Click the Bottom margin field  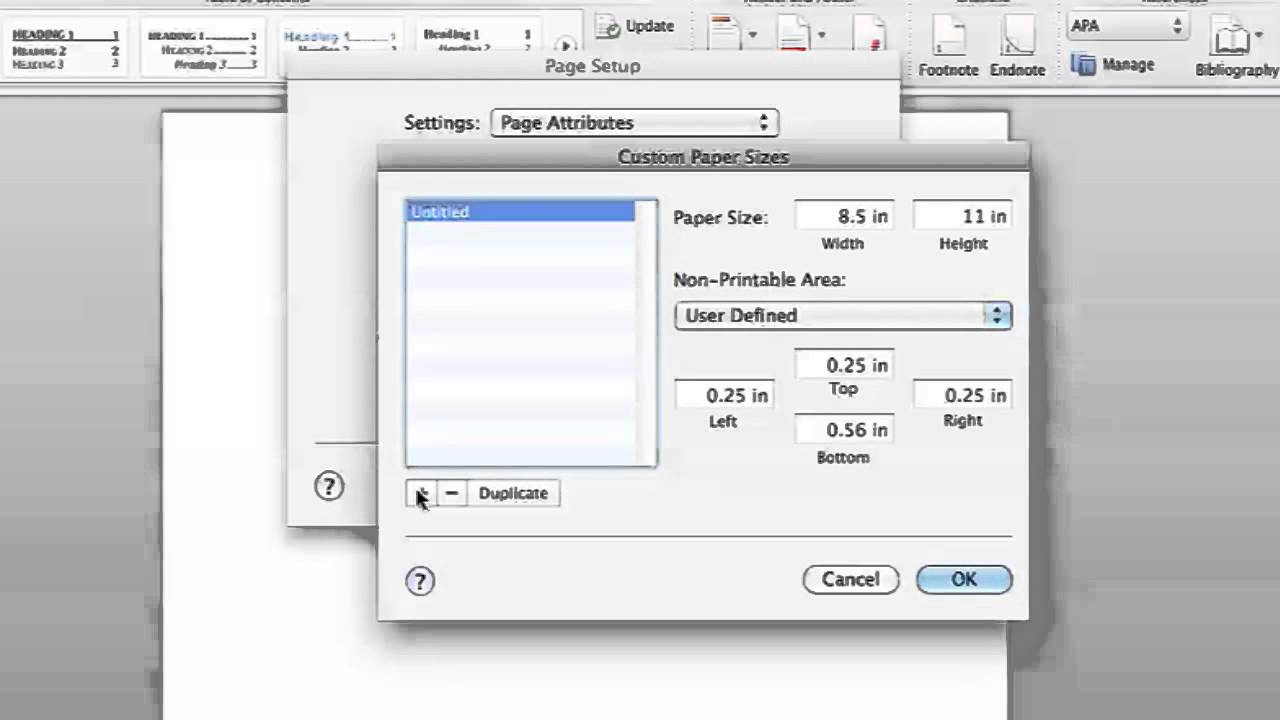click(x=843, y=430)
